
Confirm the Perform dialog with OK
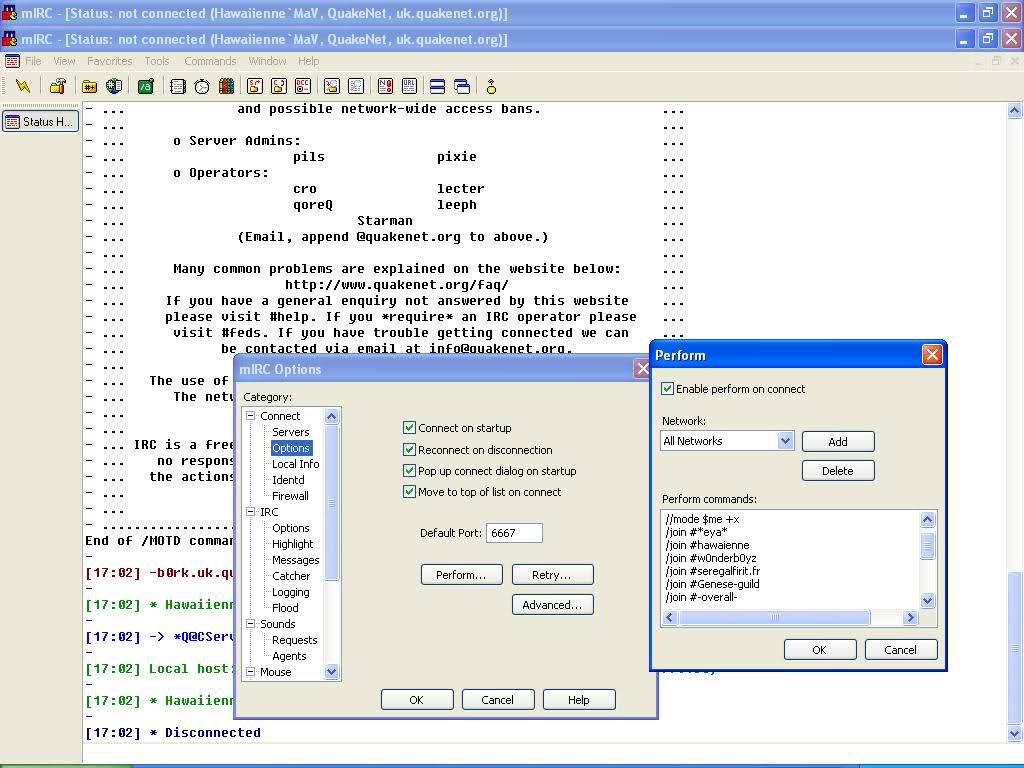click(x=820, y=650)
